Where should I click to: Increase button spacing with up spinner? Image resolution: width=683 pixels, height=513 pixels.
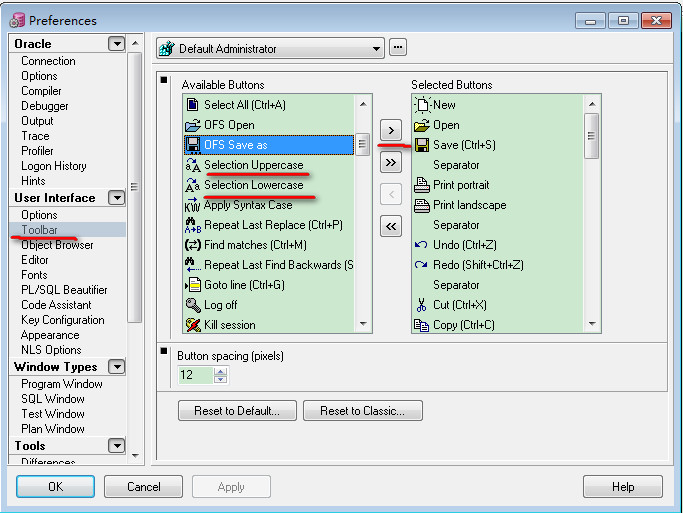tap(220, 371)
